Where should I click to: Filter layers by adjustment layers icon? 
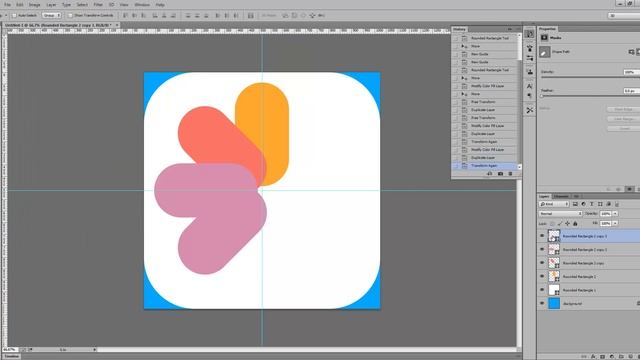click(583, 204)
